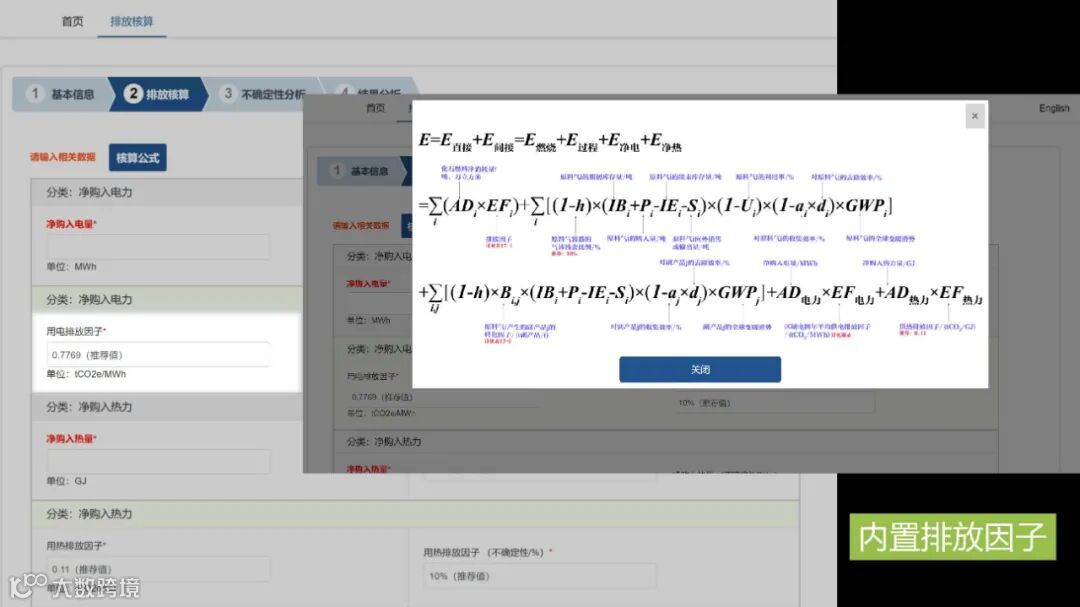
Task: Open the 首页 tab in the back window
Action: (x=72, y=21)
